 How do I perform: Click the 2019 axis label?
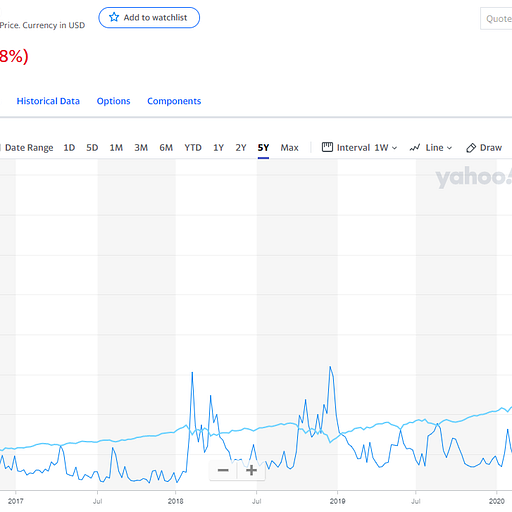point(337,501)
